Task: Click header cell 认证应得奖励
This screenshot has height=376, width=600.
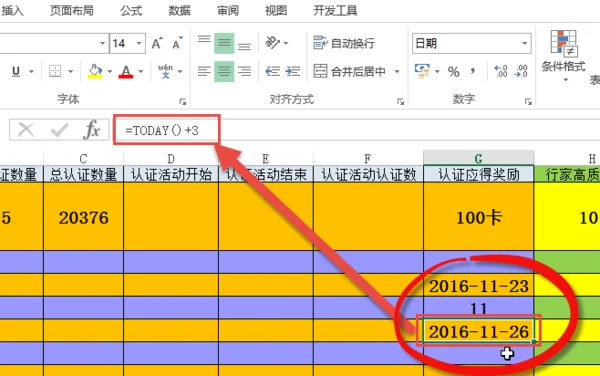Action: [x=478, y=174]
